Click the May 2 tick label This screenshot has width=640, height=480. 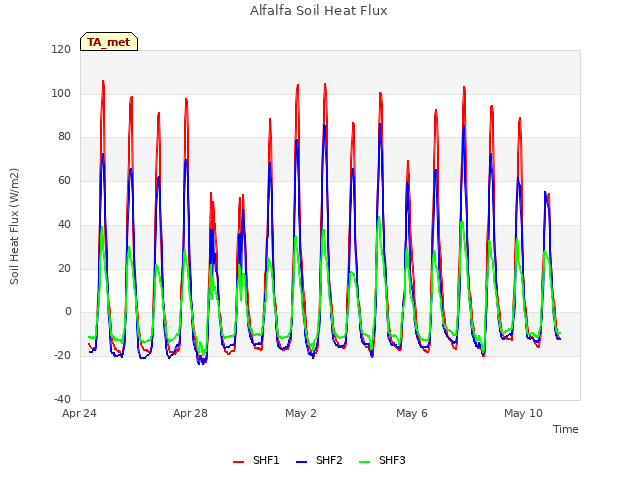pos(301,413)
